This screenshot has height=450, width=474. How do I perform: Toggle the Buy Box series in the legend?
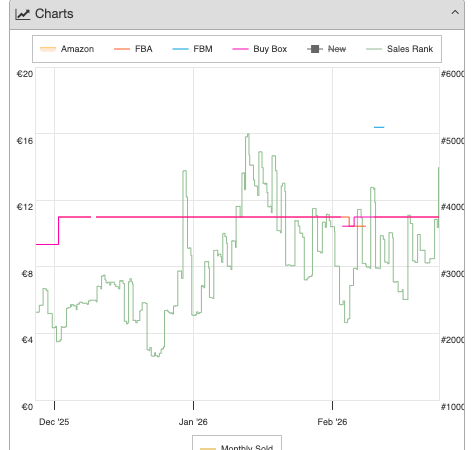tap(259, 49)
